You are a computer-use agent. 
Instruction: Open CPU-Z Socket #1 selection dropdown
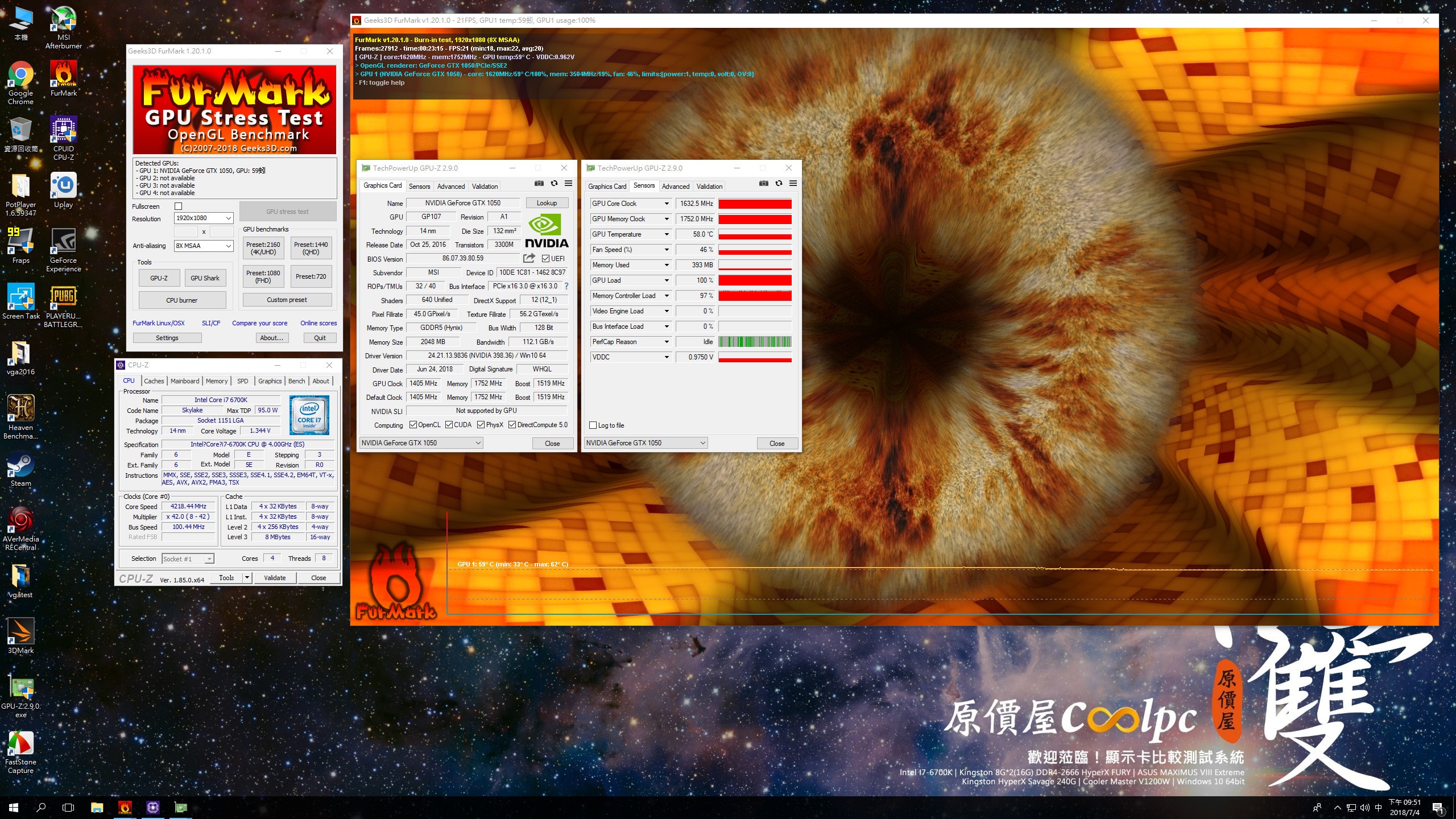click(x=188, y=559)
